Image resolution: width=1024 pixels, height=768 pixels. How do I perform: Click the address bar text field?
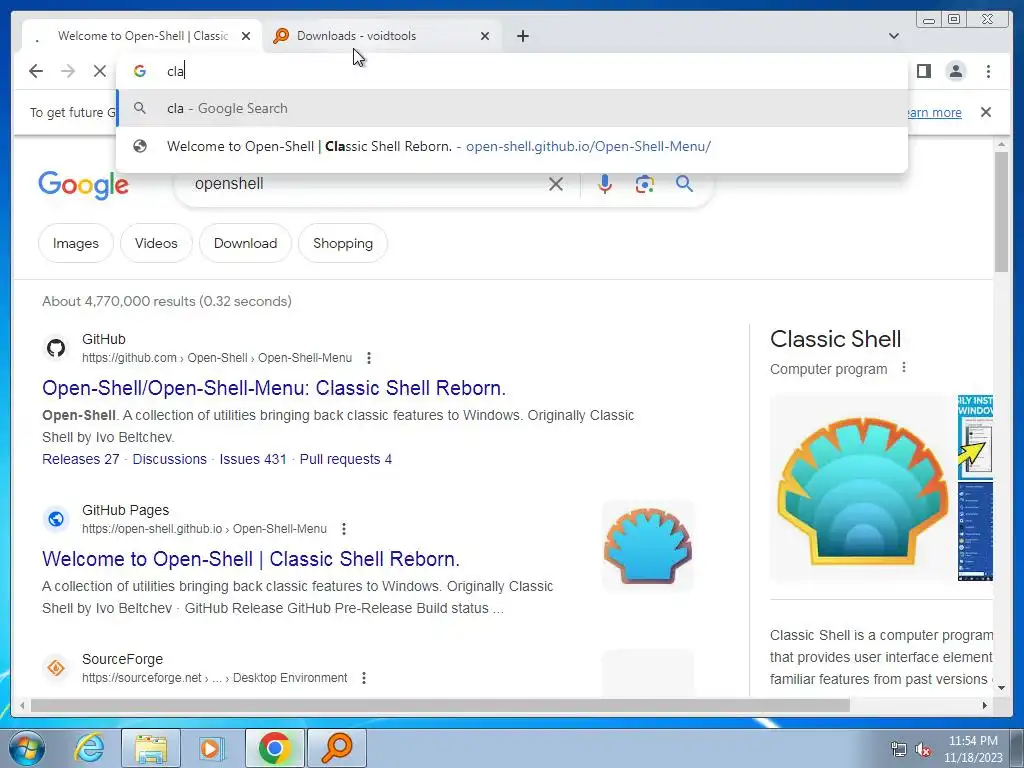click(x=512, y=71)
